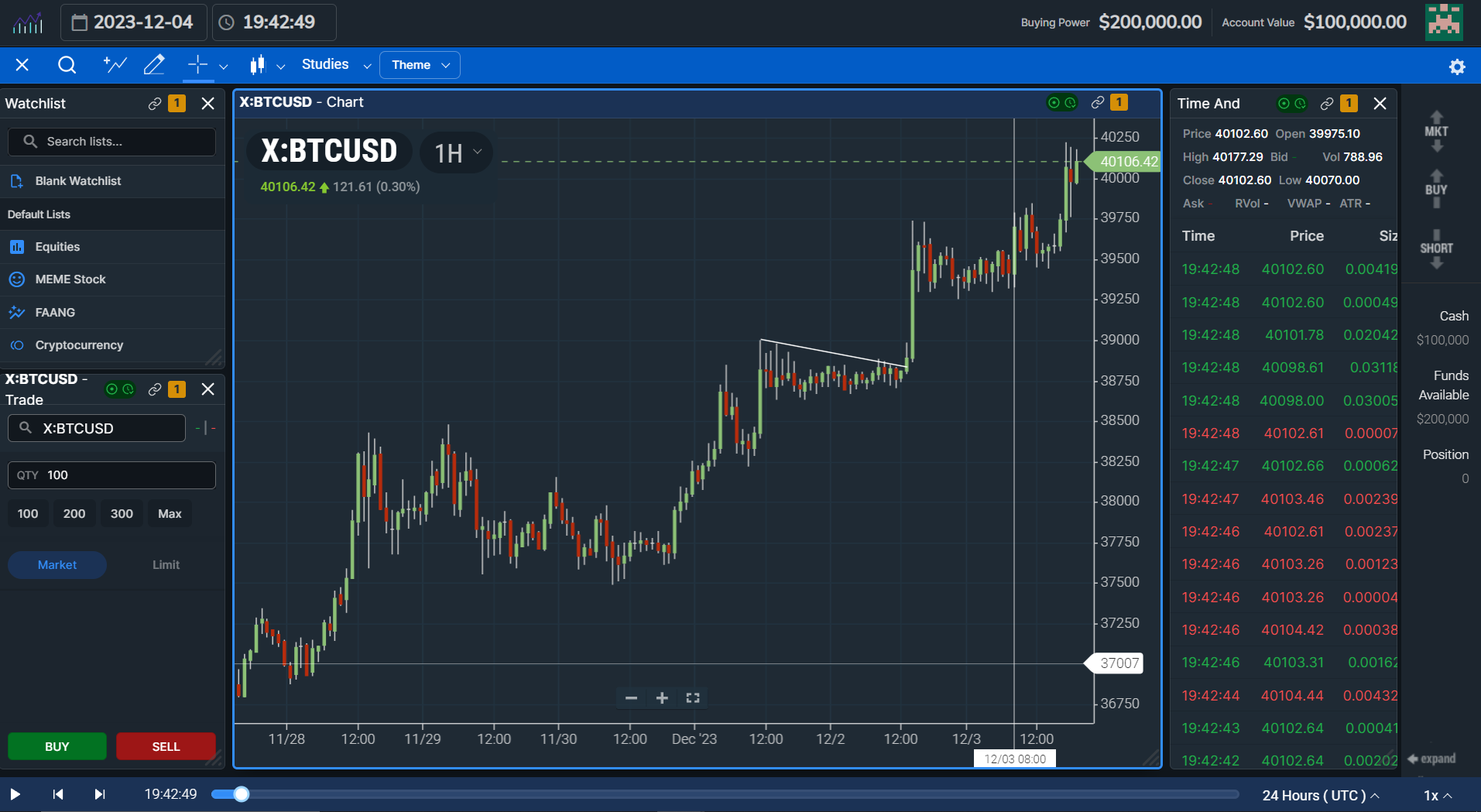The image size is (1481, 812).
Task: Expand the 24 Hours UTC selector
Action: (1320, 795)
